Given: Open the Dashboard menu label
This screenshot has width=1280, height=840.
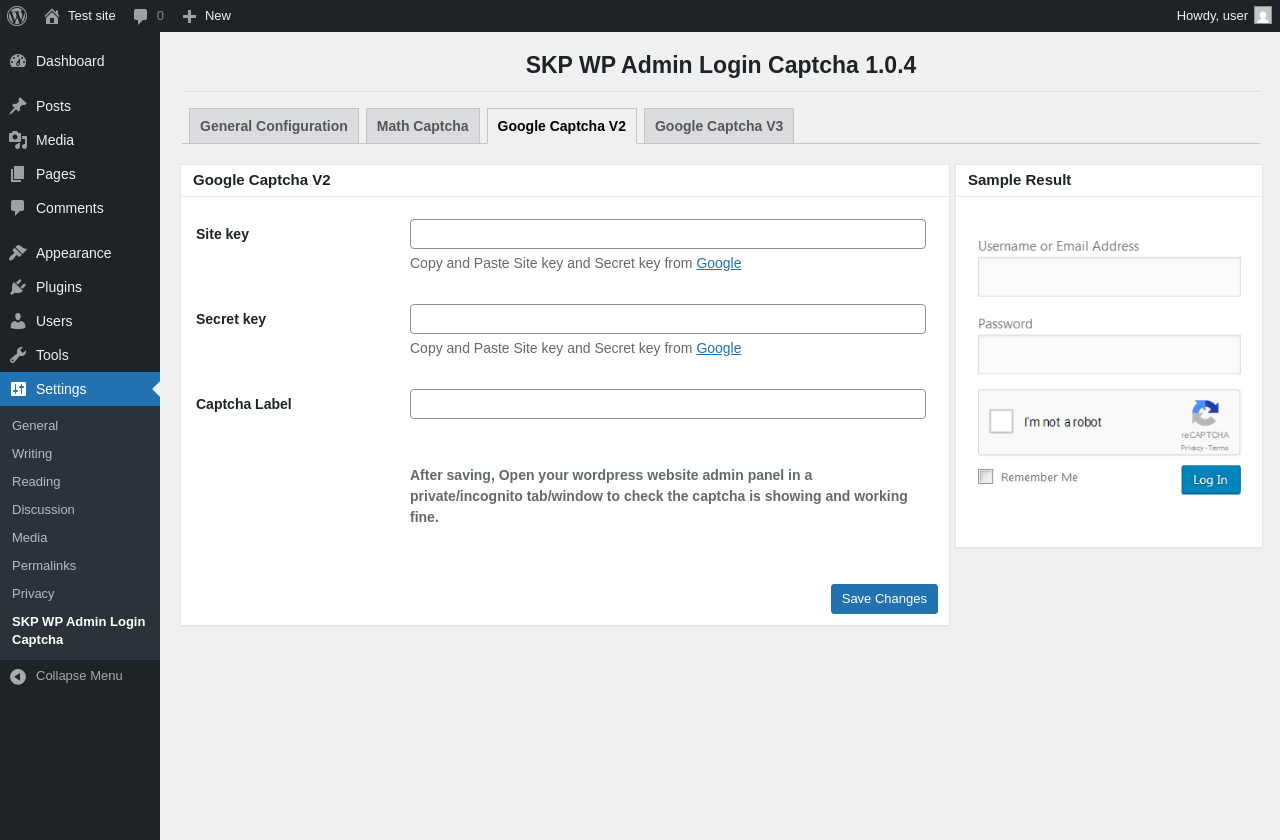Looking at the screenshot, I should 70,61.
